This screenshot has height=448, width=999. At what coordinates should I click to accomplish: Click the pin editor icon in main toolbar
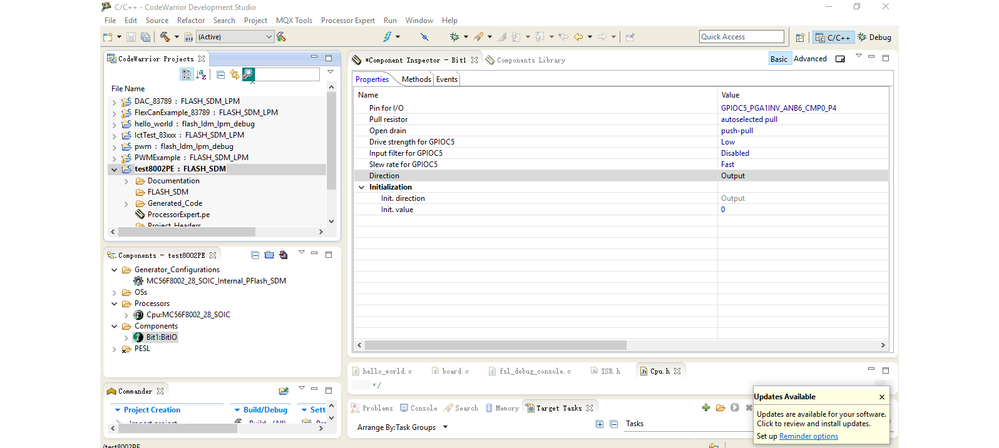630,37
